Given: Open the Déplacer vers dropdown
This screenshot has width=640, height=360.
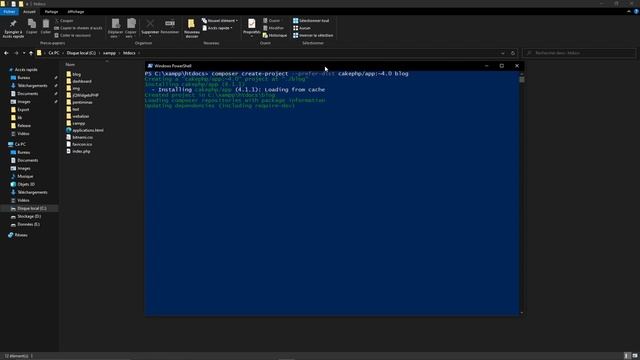Looking at the screenshot, I should tap(116, 29).
